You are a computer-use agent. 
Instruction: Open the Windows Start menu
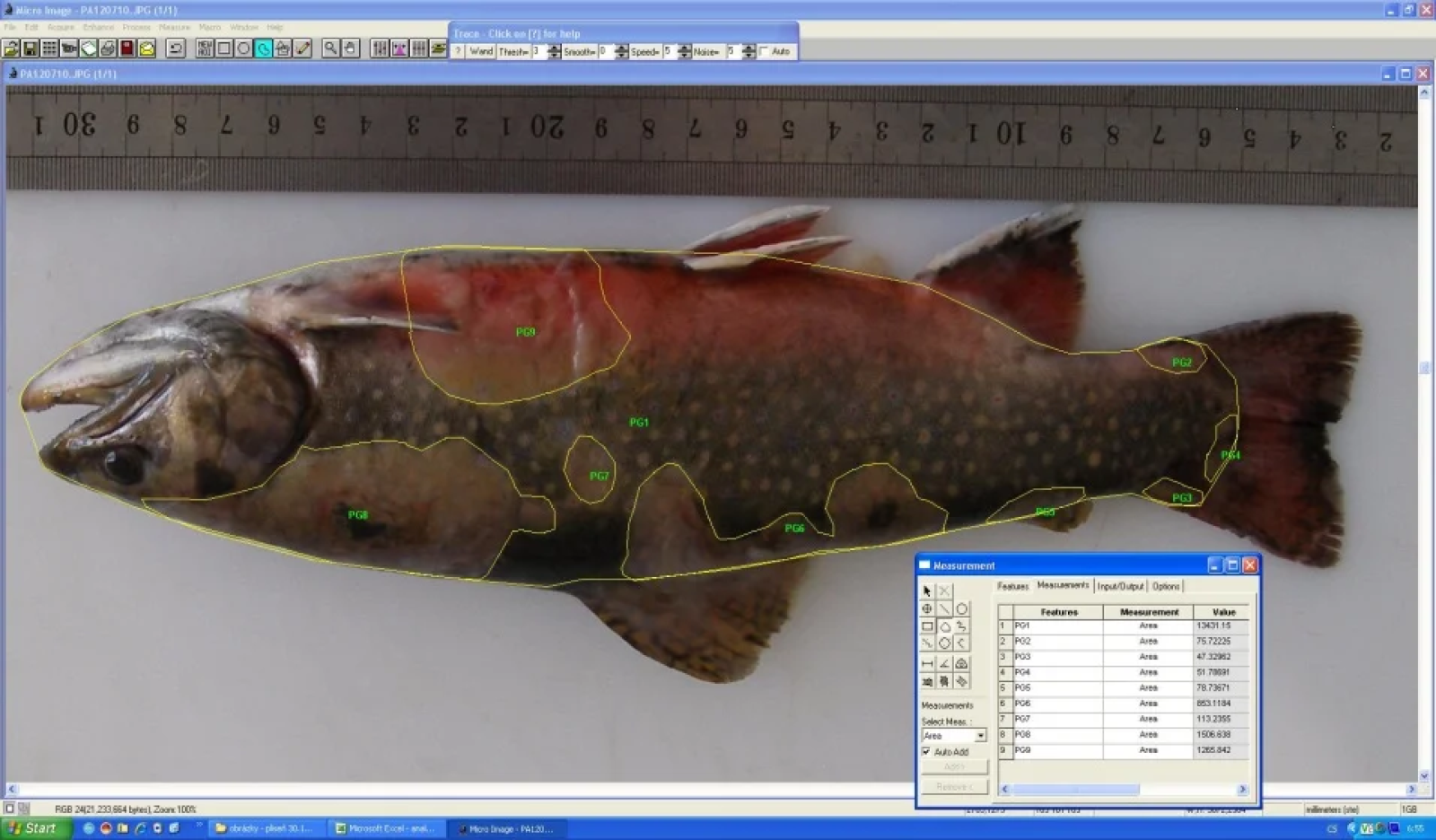click(32, 828)
